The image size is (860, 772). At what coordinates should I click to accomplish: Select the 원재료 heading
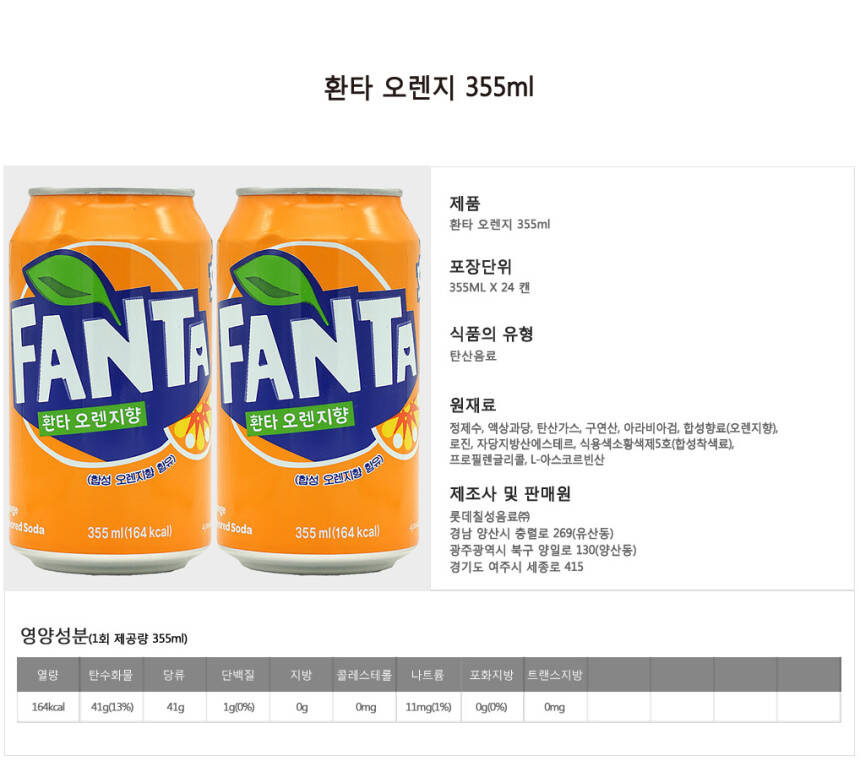point(472,405)
